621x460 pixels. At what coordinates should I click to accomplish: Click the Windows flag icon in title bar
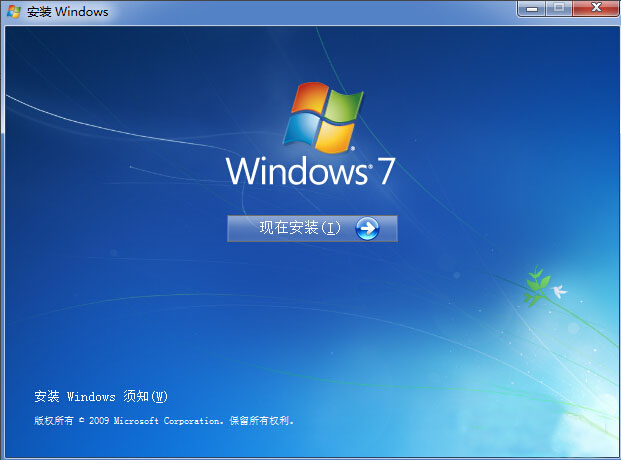[x=14, y=11]
